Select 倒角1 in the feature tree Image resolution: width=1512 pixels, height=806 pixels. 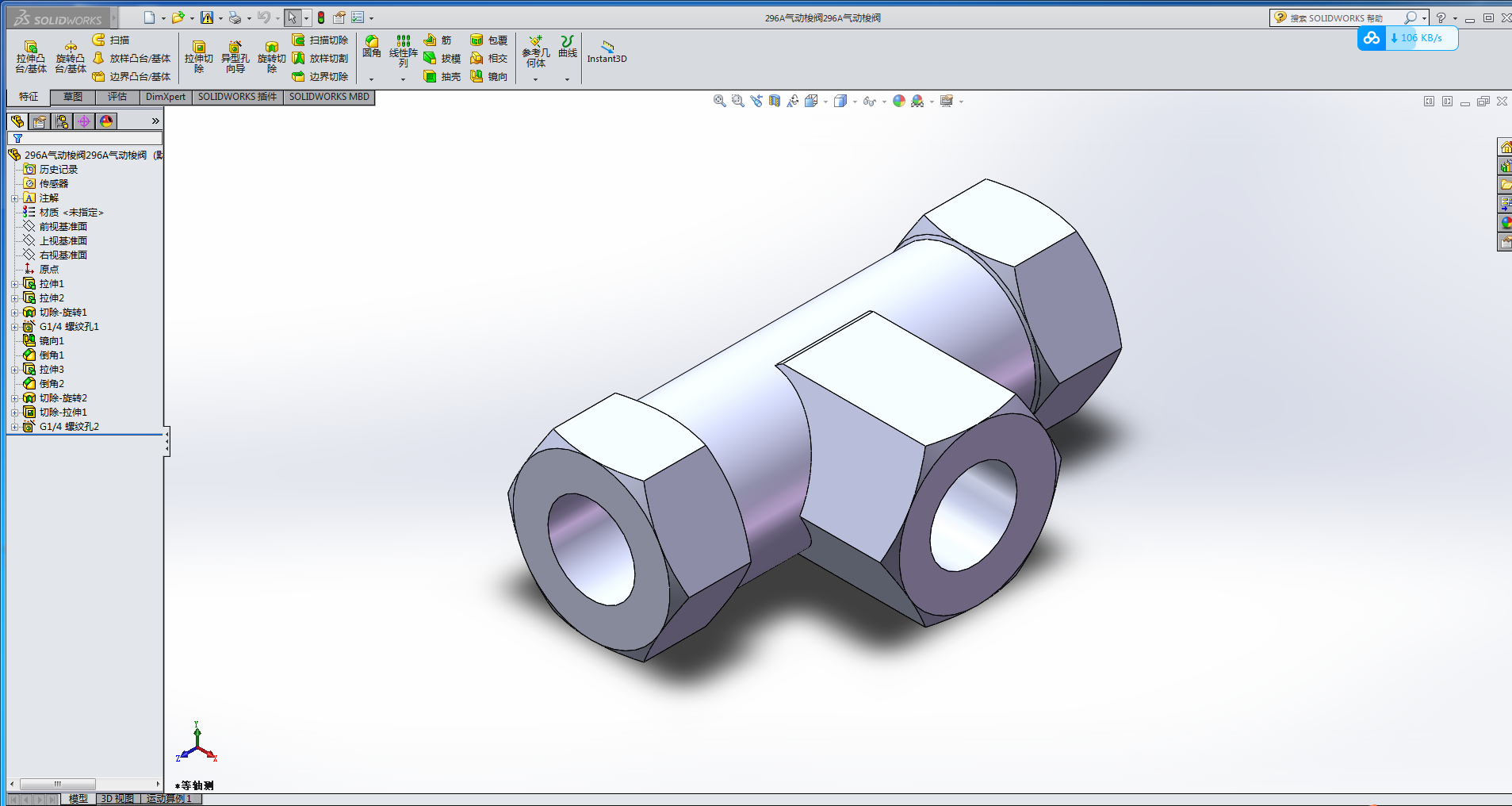tap(52, 355)
